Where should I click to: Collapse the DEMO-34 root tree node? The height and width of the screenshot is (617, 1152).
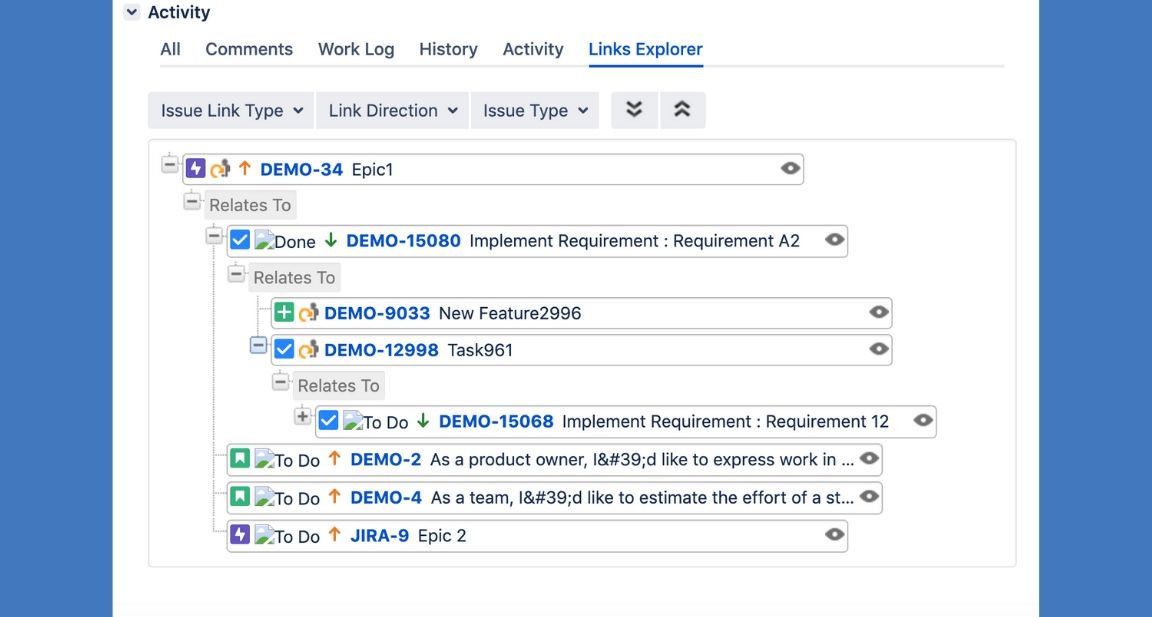(x=170, y=164)
